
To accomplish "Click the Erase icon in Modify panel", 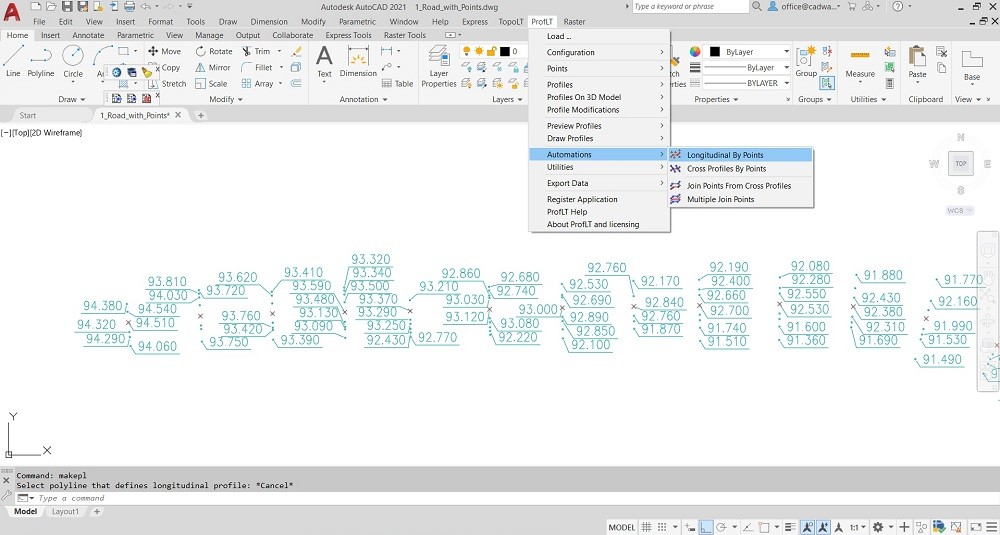I will tap(295, 51).
